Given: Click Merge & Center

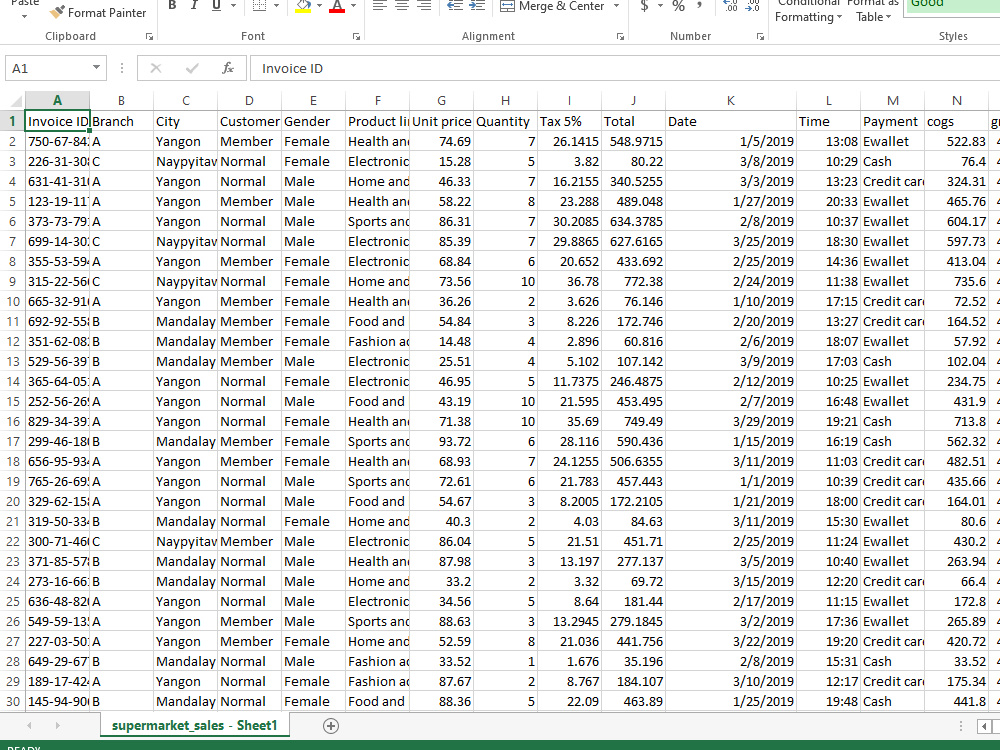Looking at the screenshot, I should (552, 6).
